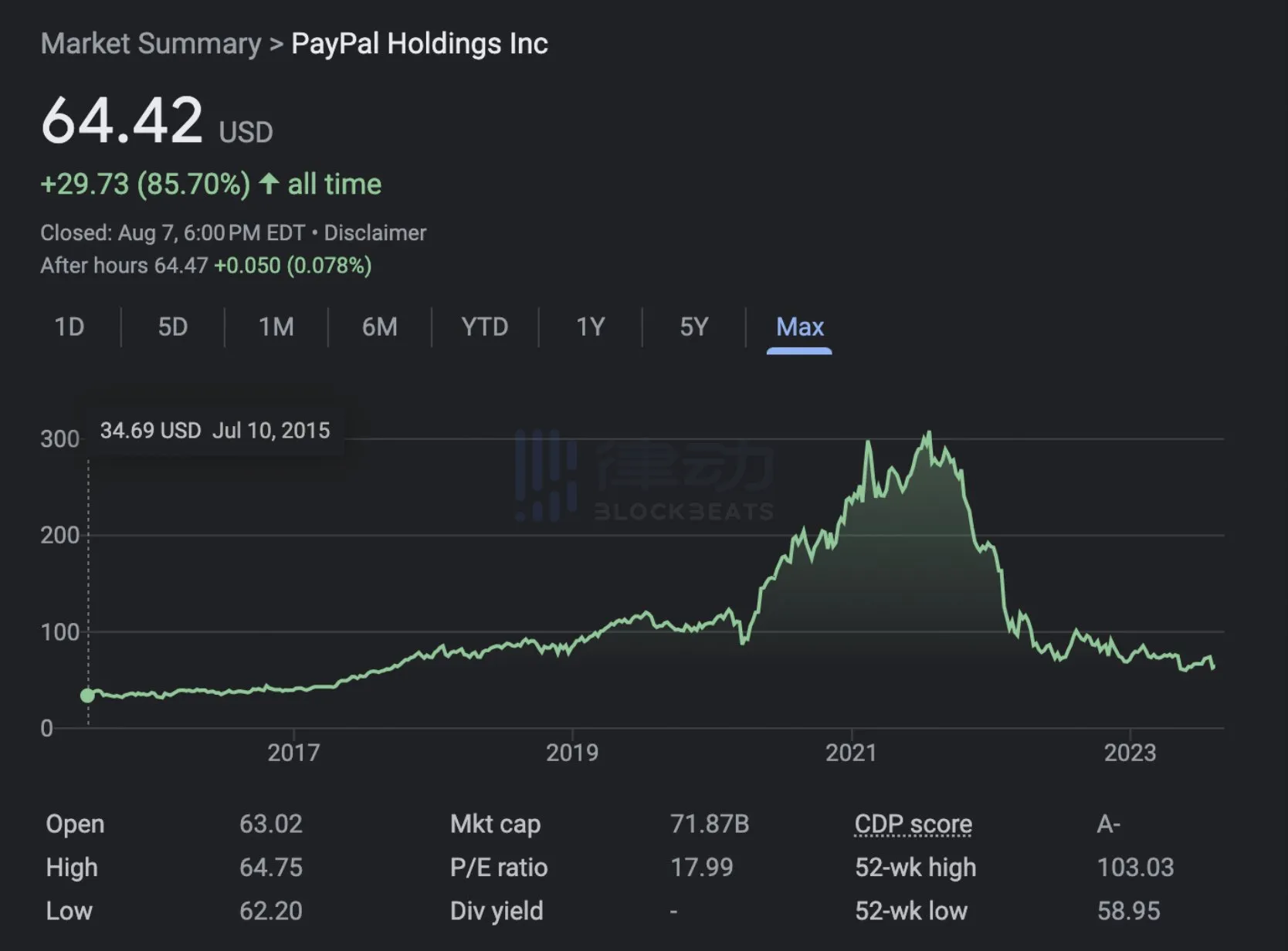Click the 2021 peak on price chart
Image resolution: width=1288 pixels, height=951 pixels.
[x=929, y=432]
